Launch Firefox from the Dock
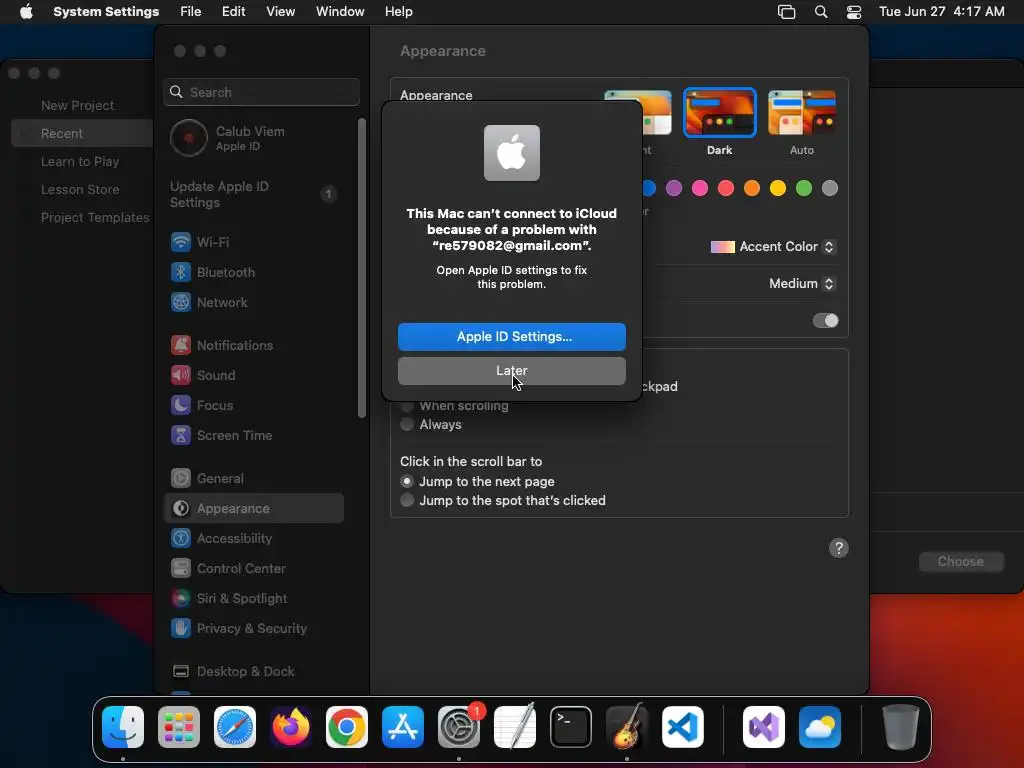The width and height of the screenshot is (1024, 768). coord(291,727)
